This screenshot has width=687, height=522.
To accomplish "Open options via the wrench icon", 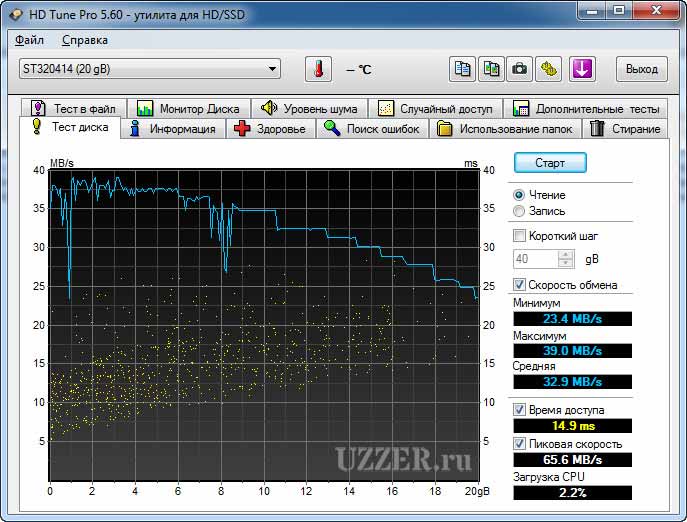I will [549, 69].
